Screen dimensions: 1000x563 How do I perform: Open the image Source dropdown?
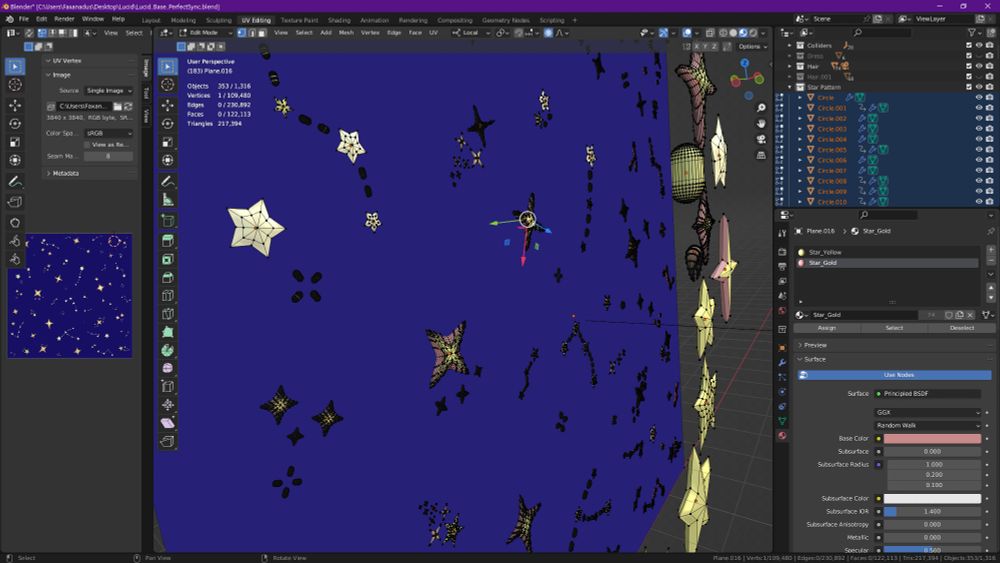point(109,91)
